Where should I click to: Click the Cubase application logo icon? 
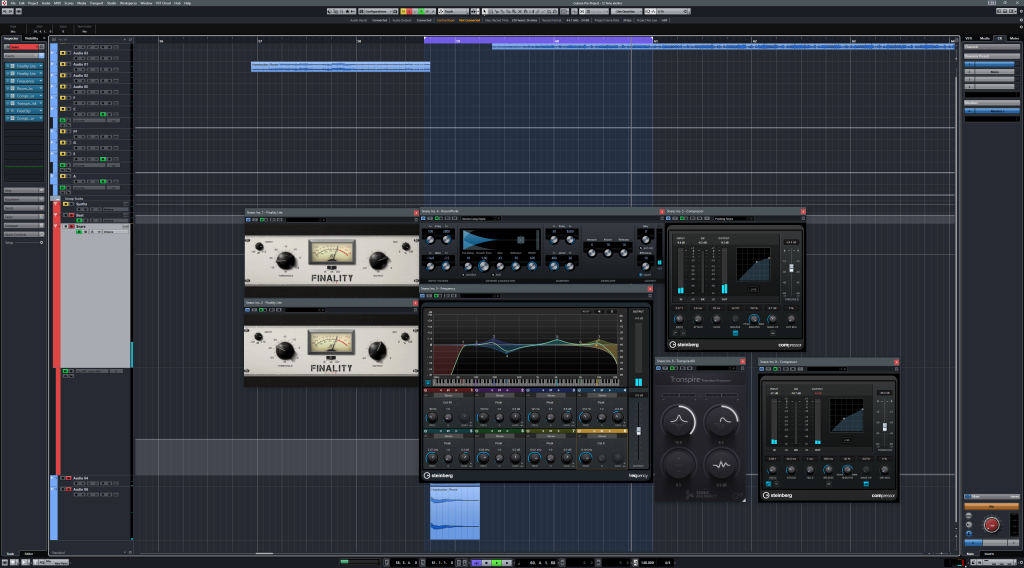tap(4, 3)
